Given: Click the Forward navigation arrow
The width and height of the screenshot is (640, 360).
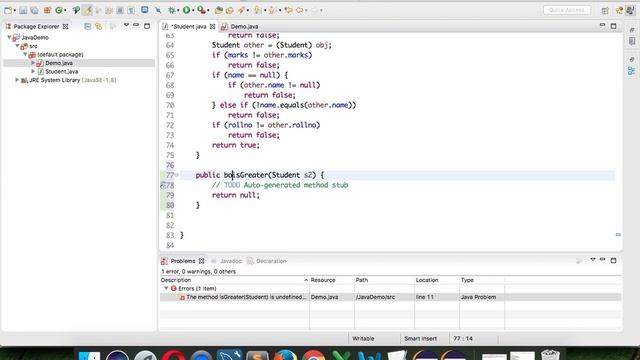Looking at the screenshot, I should pos(315,10).
